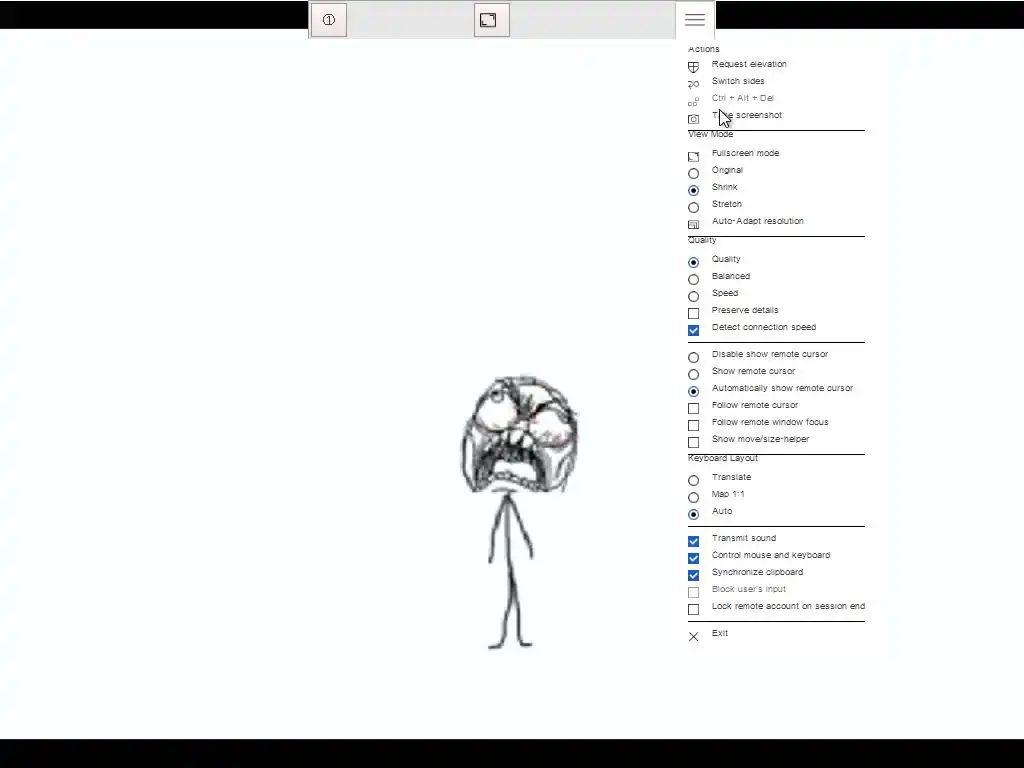1024x768 pixels.
Task: Choose Exit to end the session
Action: click(720, 633)
